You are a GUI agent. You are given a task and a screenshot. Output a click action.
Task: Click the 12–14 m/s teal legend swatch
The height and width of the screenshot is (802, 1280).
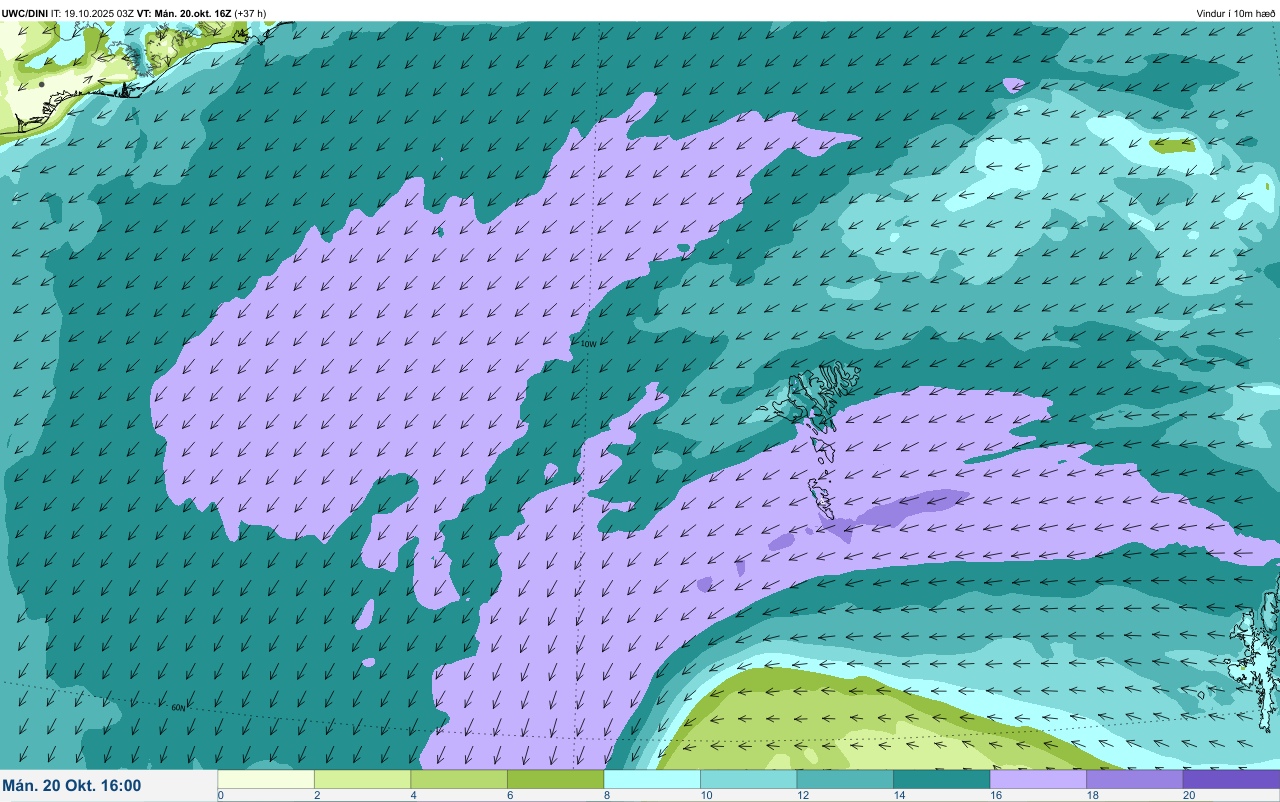click(845, 779)
